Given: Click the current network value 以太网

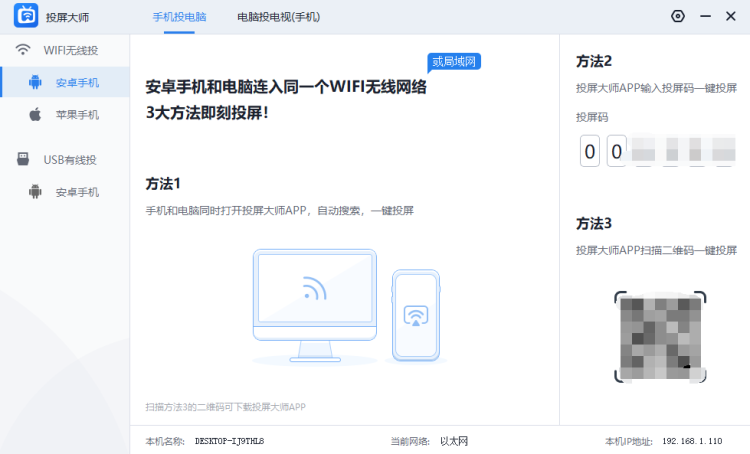Looking at the screenshot, I should 454,441.
